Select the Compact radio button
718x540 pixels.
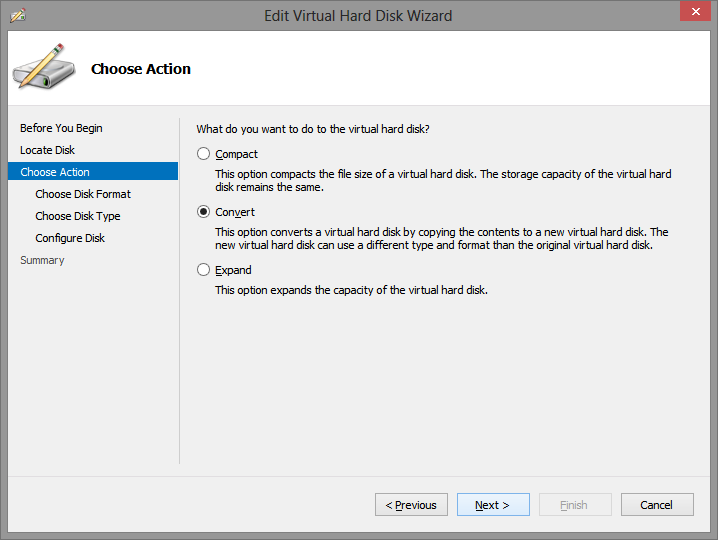[204, 154]
